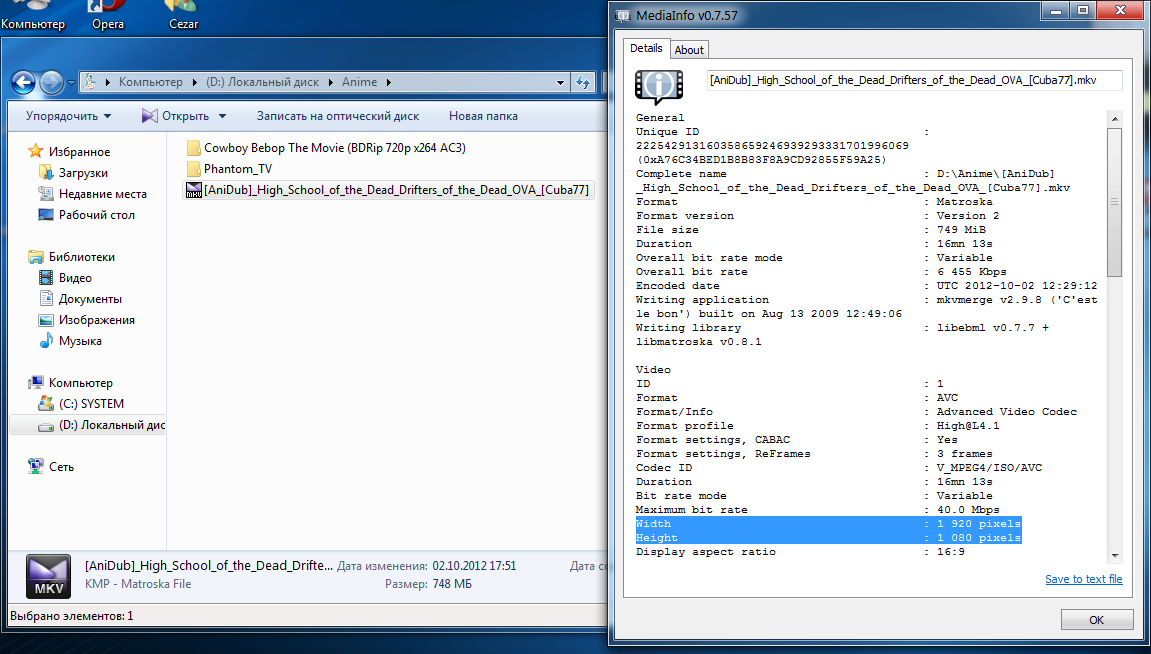Click the MediaInfo title bar icon

point(622,15)
